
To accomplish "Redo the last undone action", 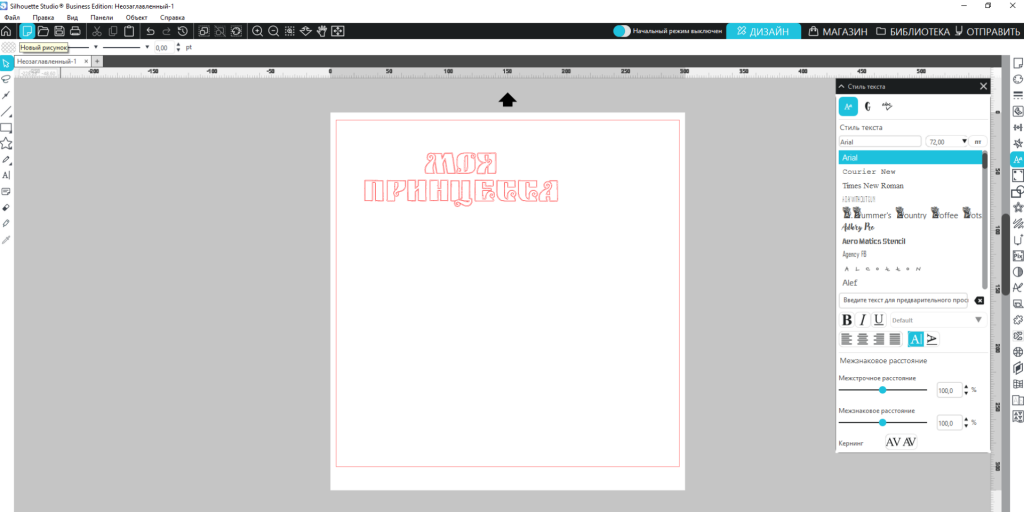I will [x=167, y=31].
